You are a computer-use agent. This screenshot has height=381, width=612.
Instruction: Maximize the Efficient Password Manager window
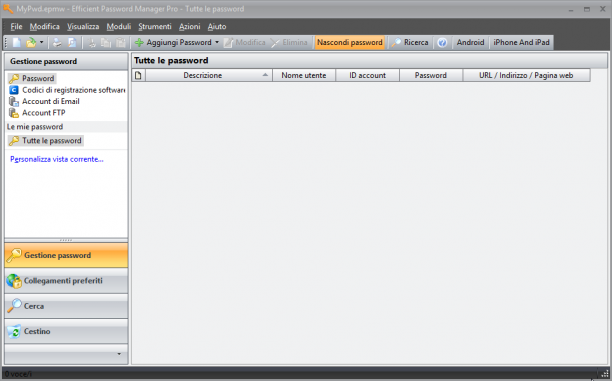(587, 9)
